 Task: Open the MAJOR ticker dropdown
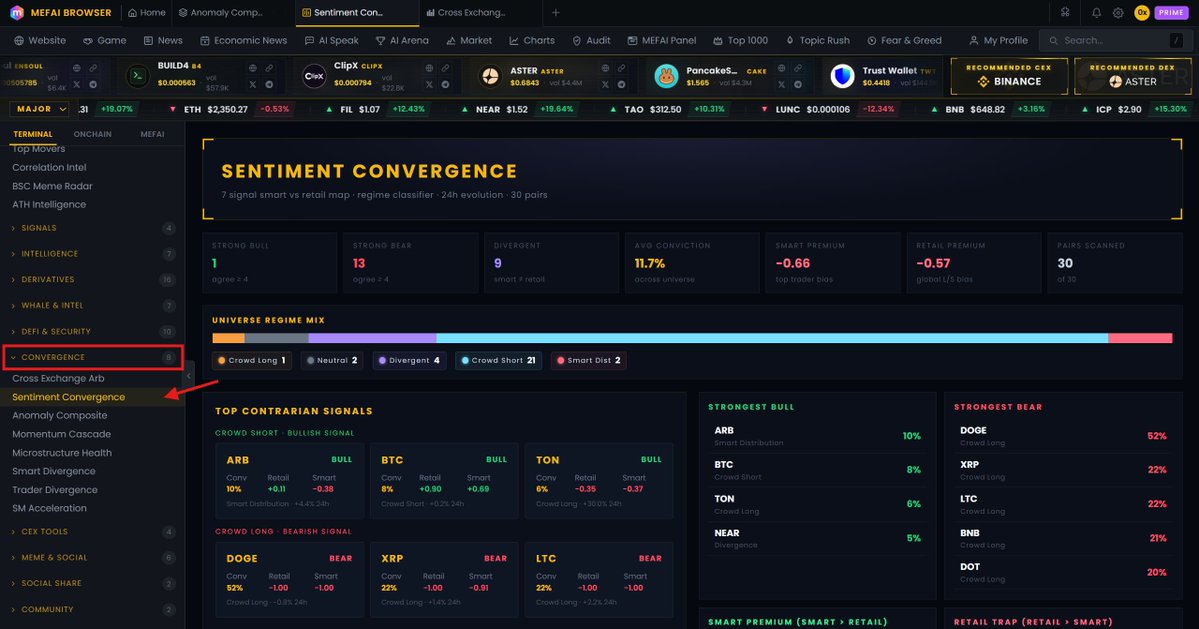pyautogui.click(x=39, y=109)
